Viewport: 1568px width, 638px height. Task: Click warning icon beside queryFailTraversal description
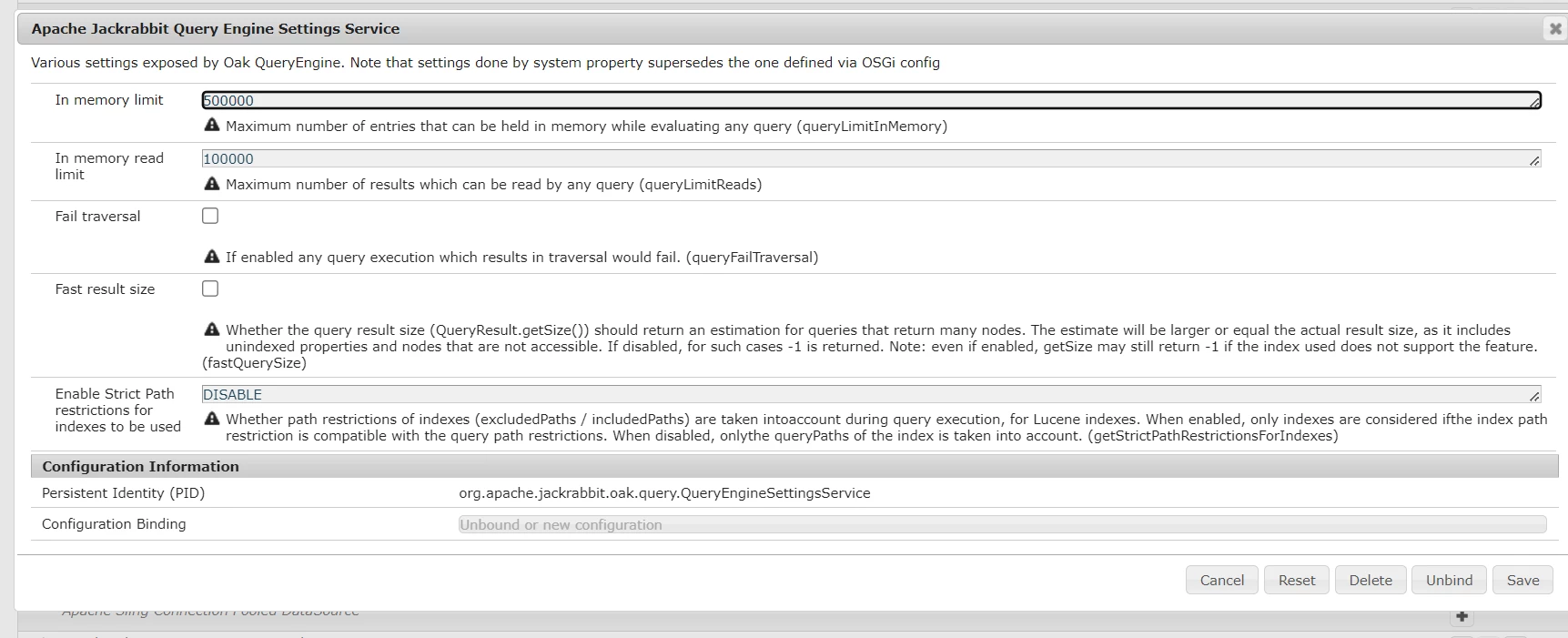212,257
